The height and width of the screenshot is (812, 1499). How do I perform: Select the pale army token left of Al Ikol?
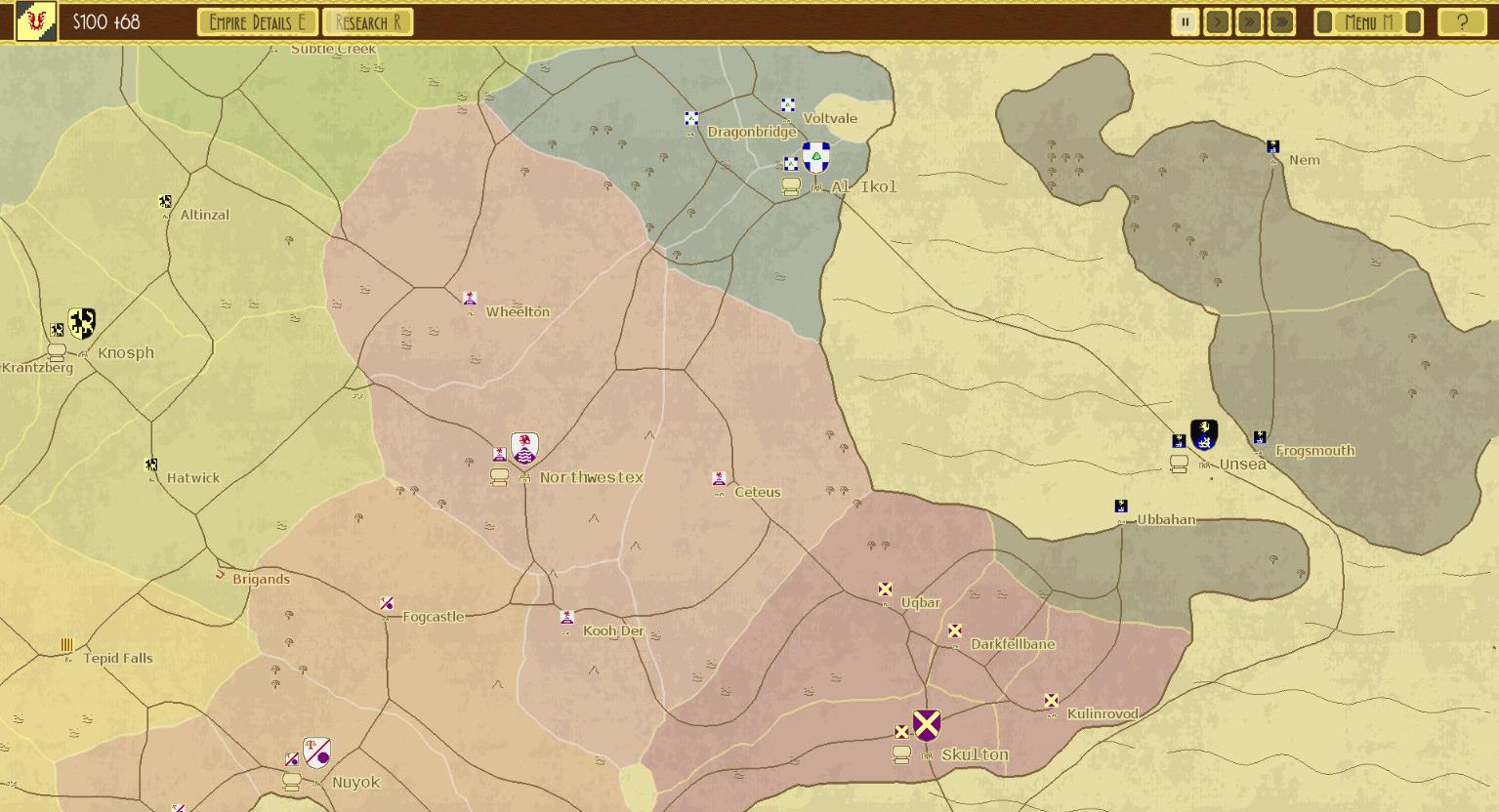click(x=791, y=186)
